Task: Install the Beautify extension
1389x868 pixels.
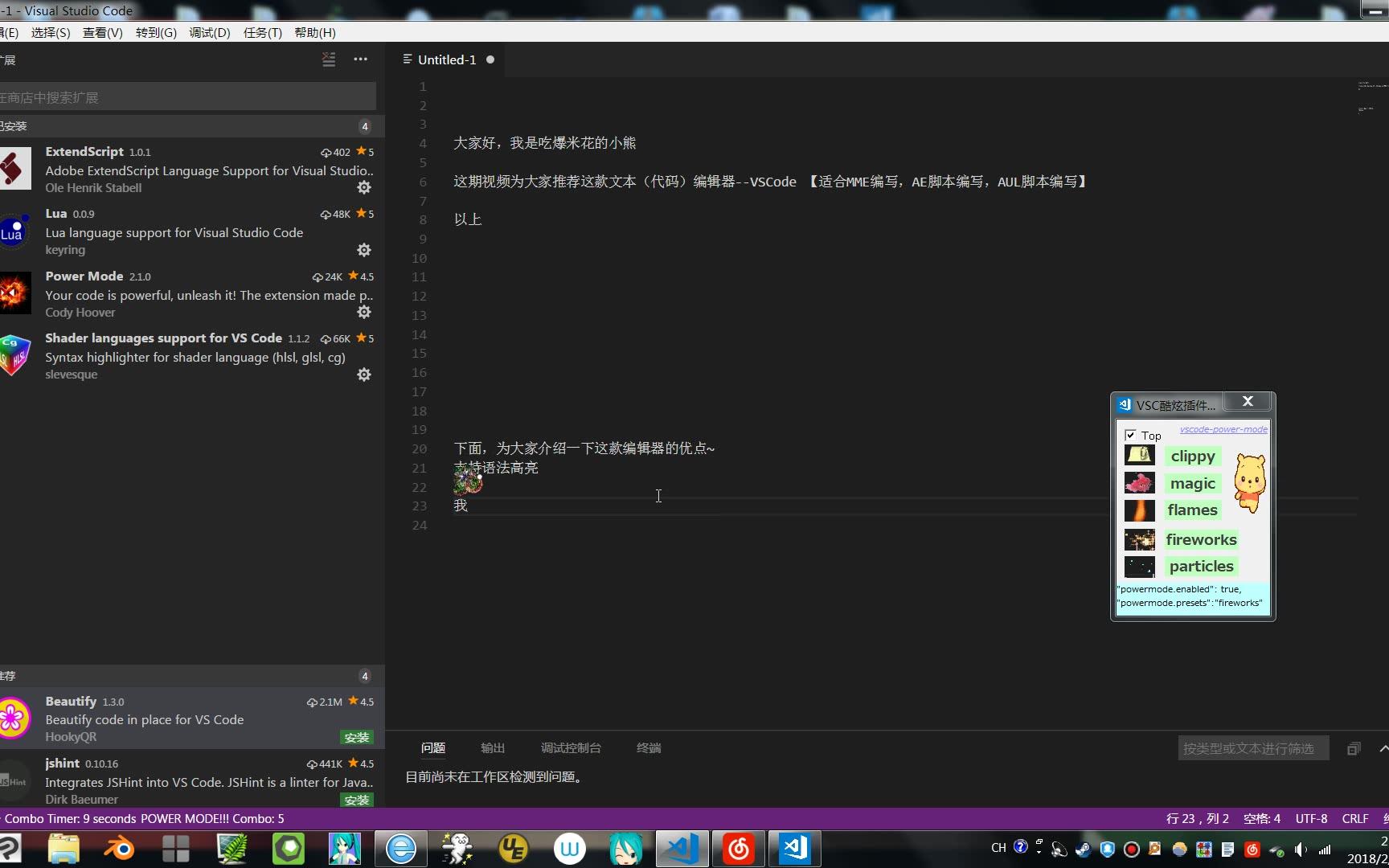Action: (x=357, y=737)
